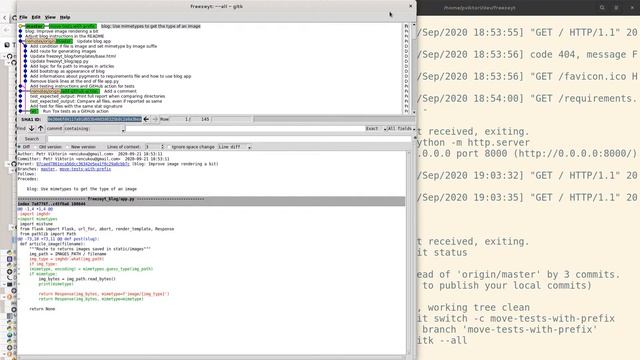Open the All fields dropdown
The width and height of the screenshot is (640, 360).
point(401,129)
